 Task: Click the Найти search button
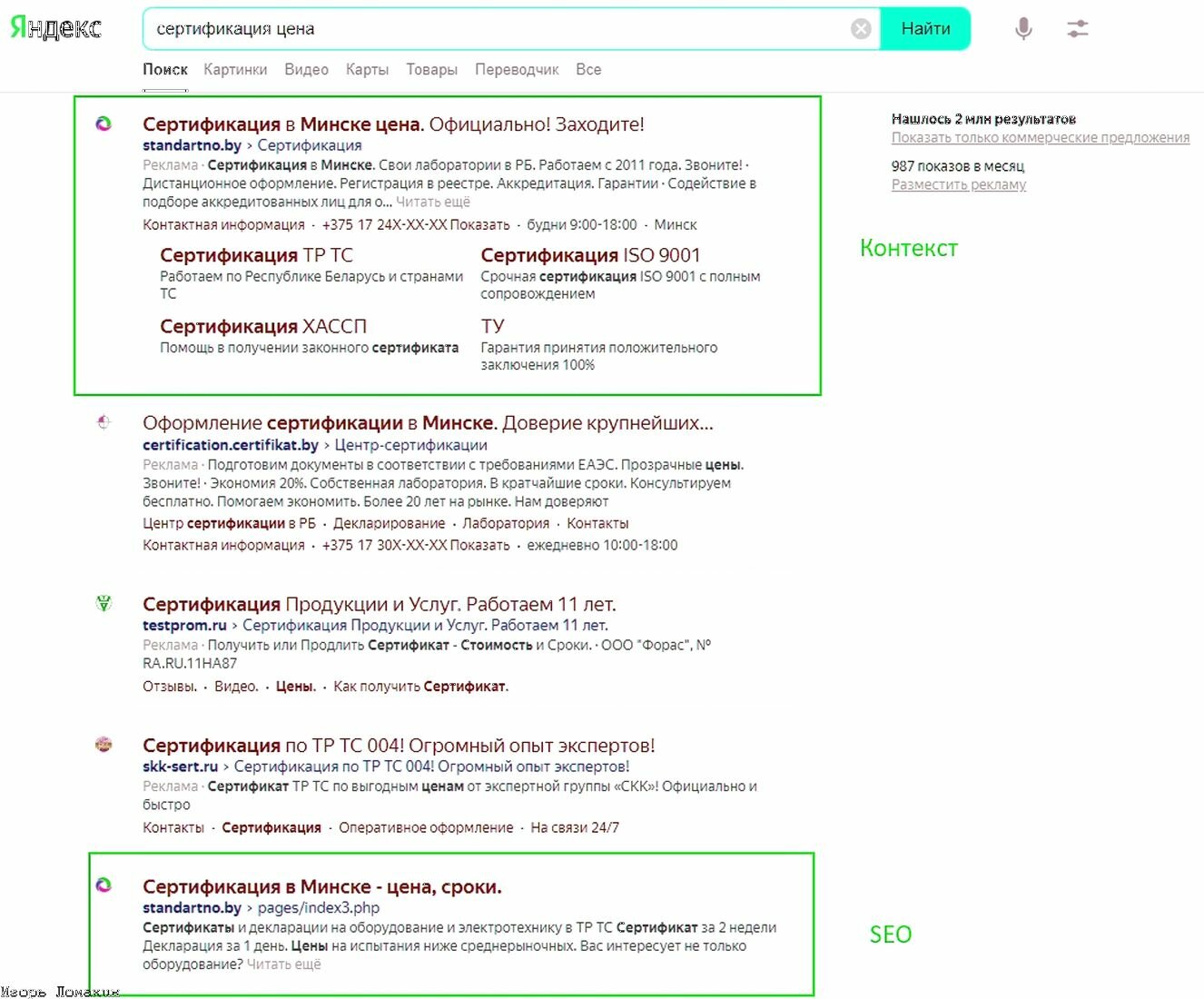tap(925, 28)
